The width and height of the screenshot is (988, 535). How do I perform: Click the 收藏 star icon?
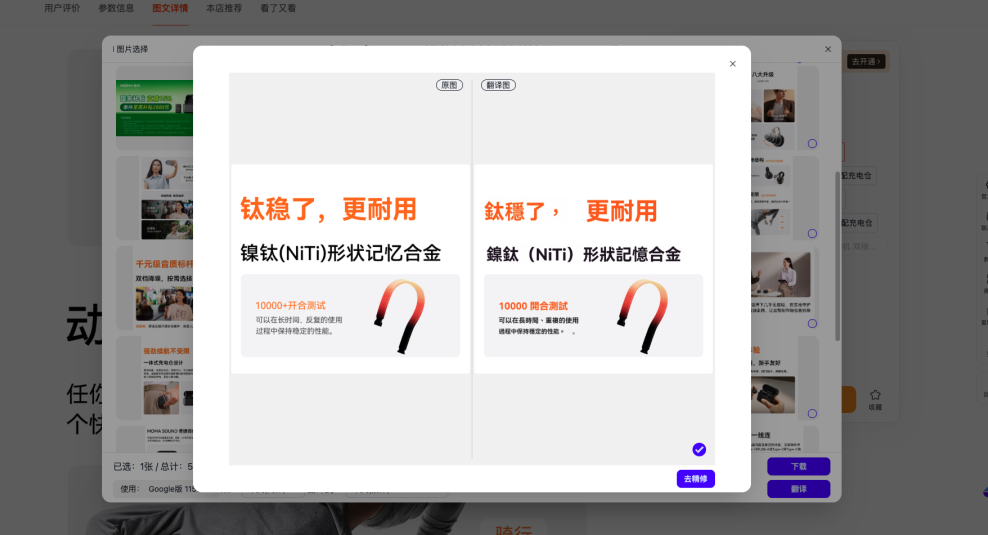coord(875,395)
